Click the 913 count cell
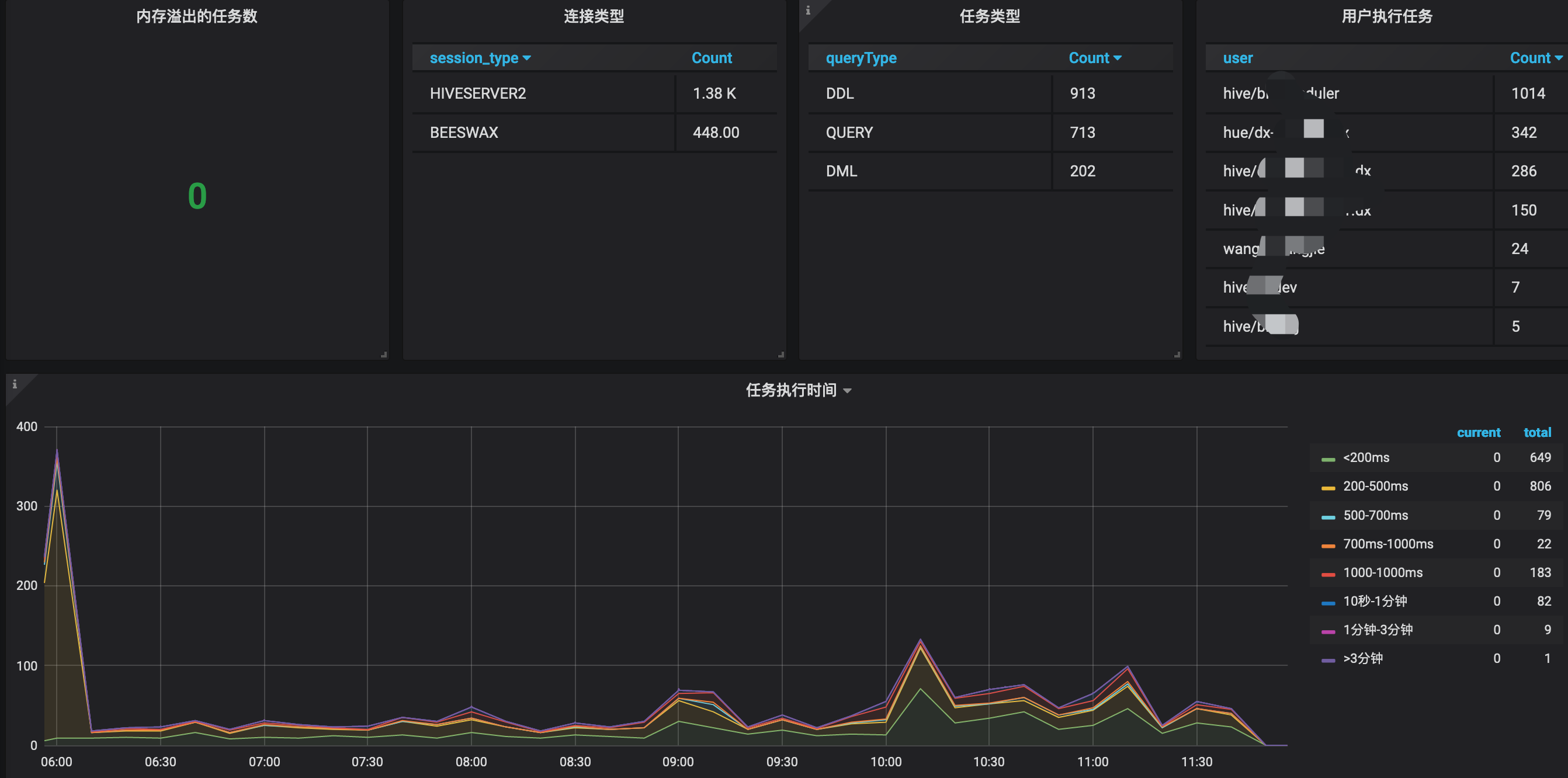 pyautogui.click(x=1113, y=93)
